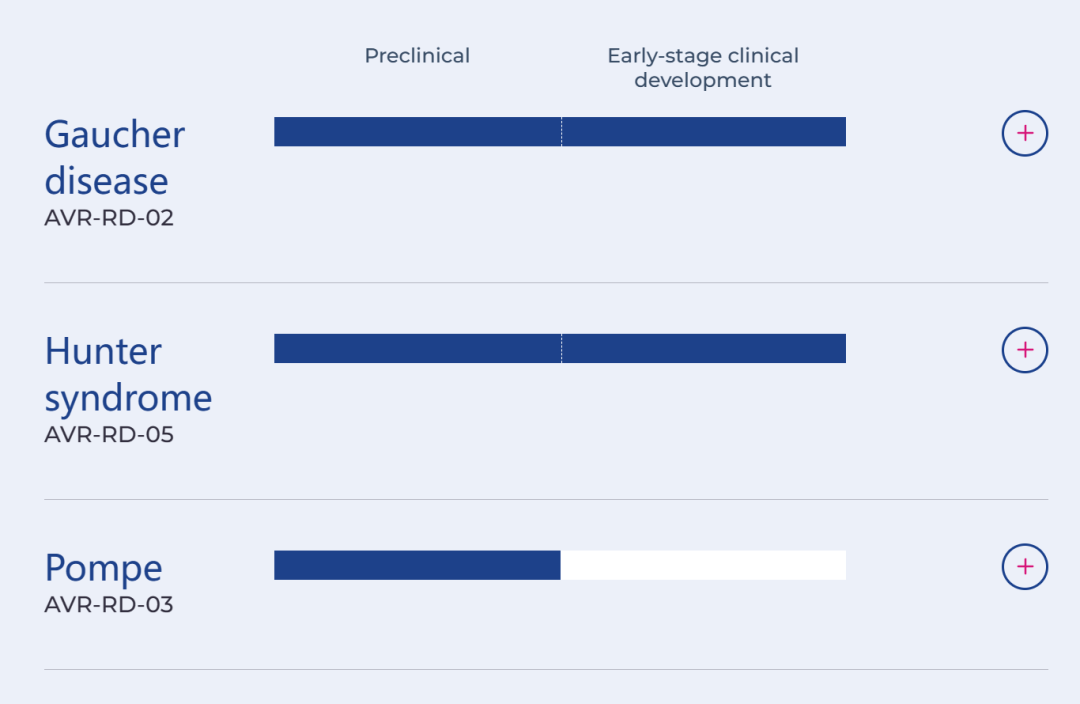Click Hunter syndrome preclinical progress segment
The width and height of the screenshot is (1080, 704).
417,349
